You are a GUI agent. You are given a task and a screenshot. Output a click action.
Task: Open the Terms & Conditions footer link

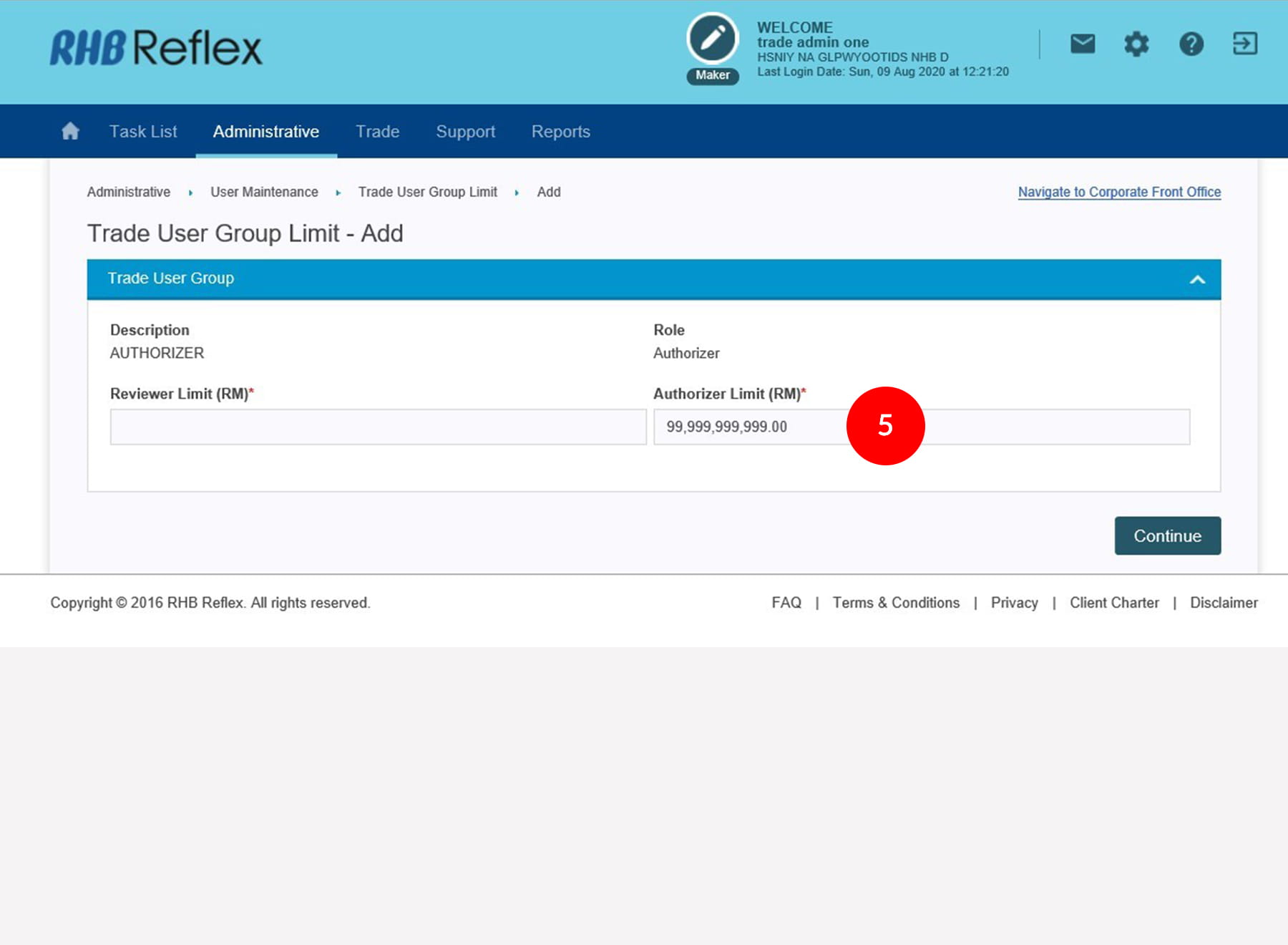pyautogui.click(x=896, y=603)
